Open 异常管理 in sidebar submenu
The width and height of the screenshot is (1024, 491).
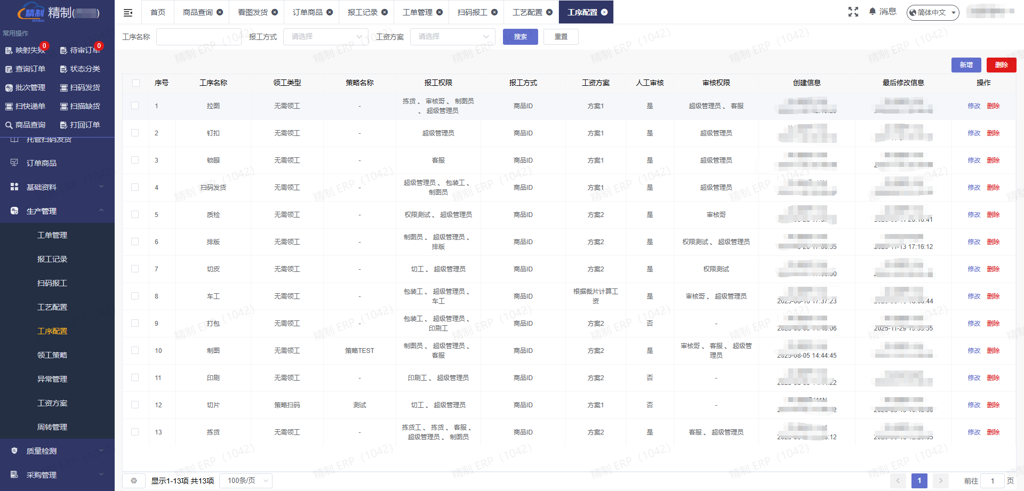[52, 379]
